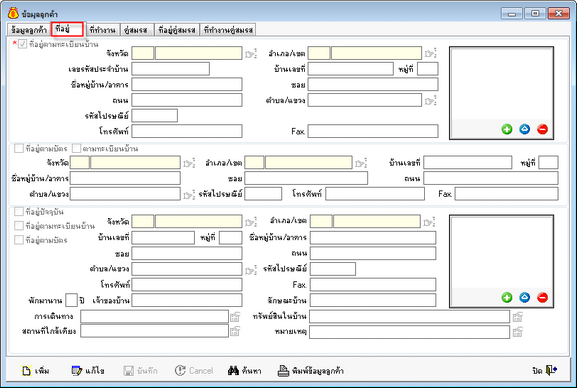
Task: Open the picker icon beside ทรัพย์สินในบ้าน field
Action: coord(518,317)
